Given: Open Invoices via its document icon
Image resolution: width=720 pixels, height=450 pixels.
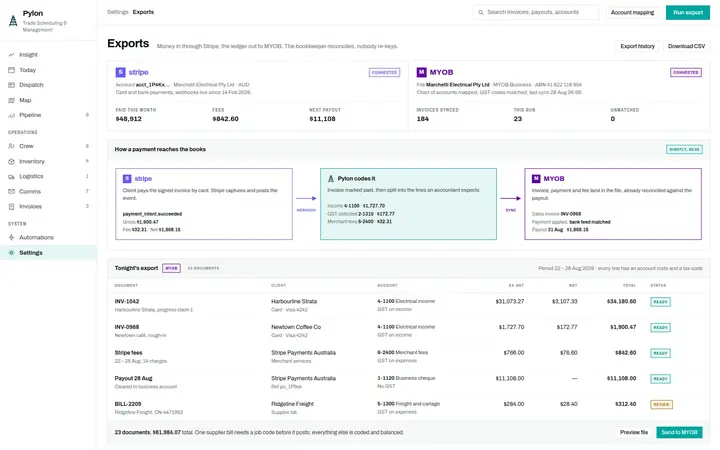Looking at the screenshot, I should coord(11,207).
